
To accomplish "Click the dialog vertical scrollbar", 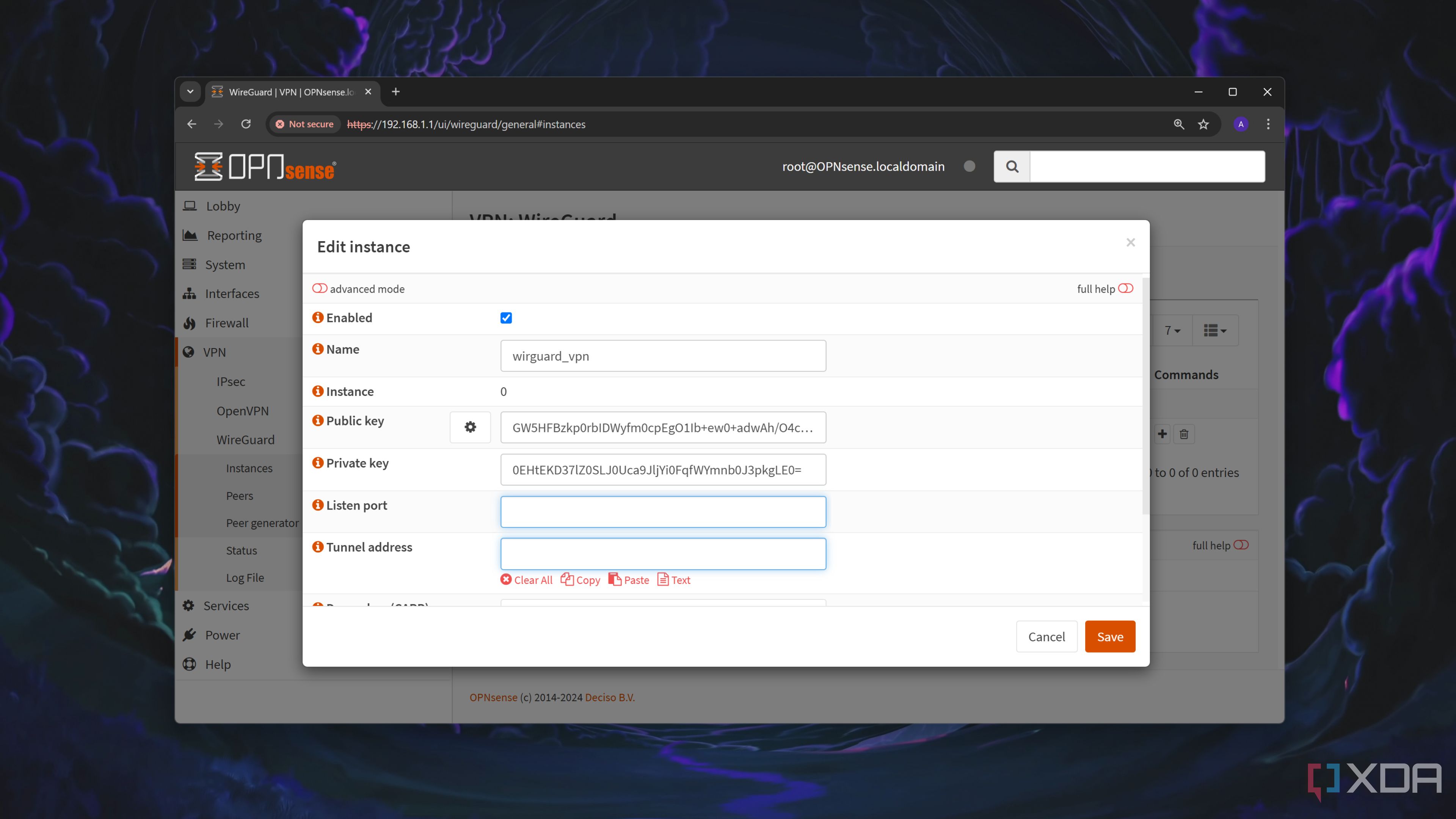I will 1146,395.
